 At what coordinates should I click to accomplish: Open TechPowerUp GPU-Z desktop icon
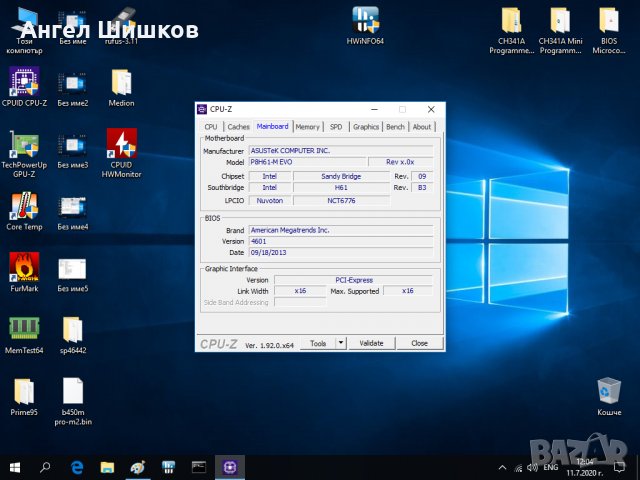23,145
